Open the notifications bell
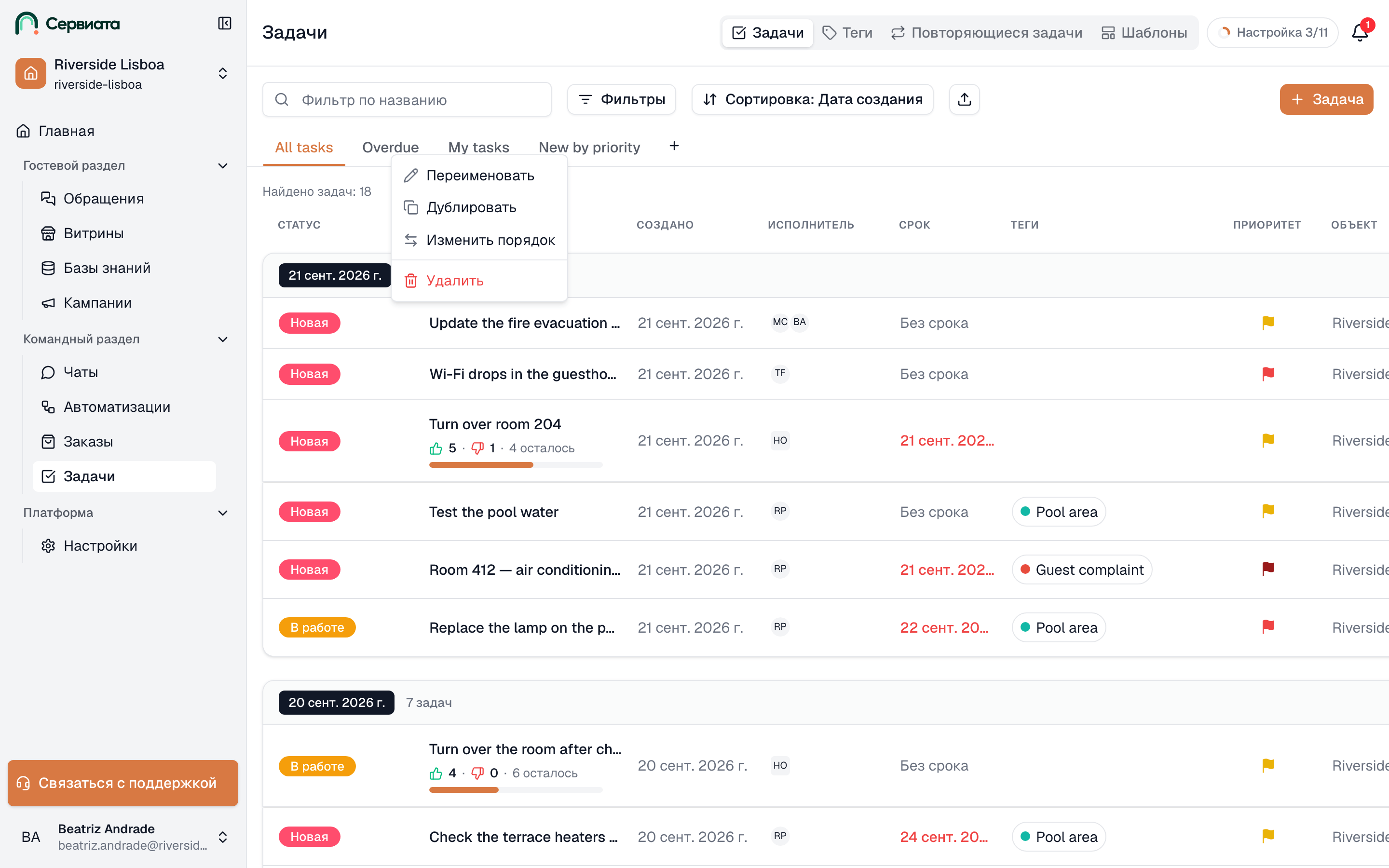Viewport: 1389px width, 868px height. (1360, 33)
